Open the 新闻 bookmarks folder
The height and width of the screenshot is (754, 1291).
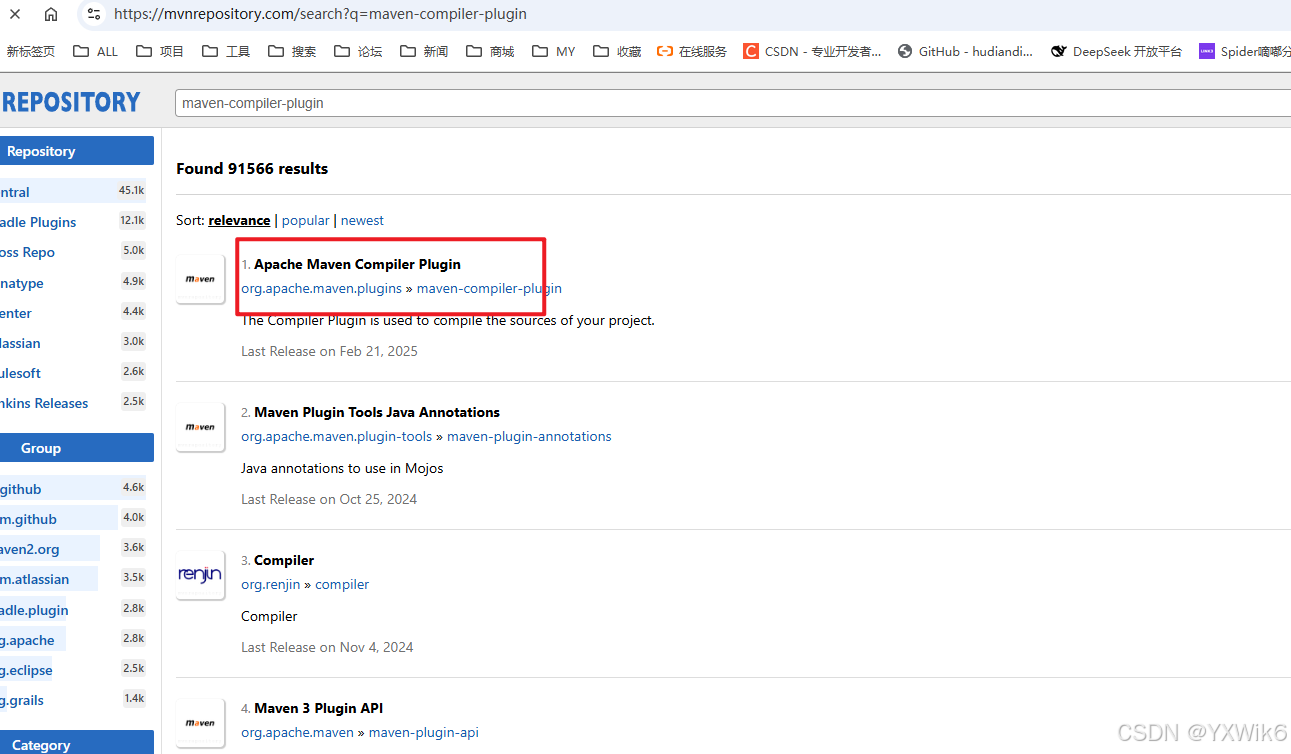pos(424,51)
